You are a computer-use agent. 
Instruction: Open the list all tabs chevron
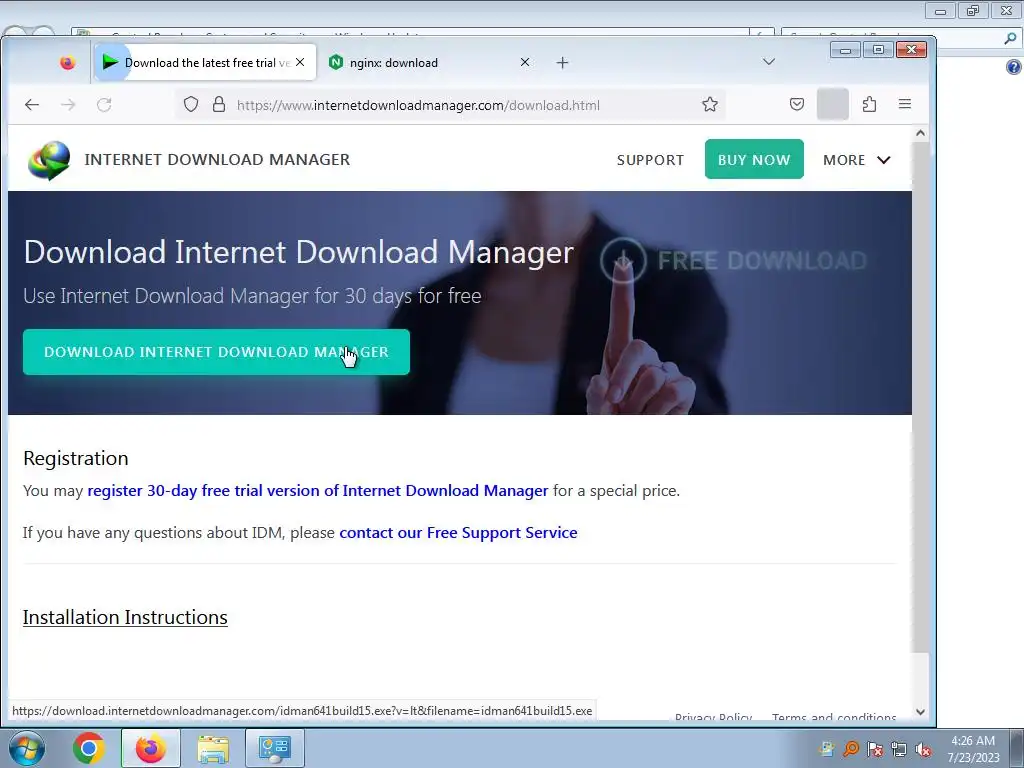[769, 62]
